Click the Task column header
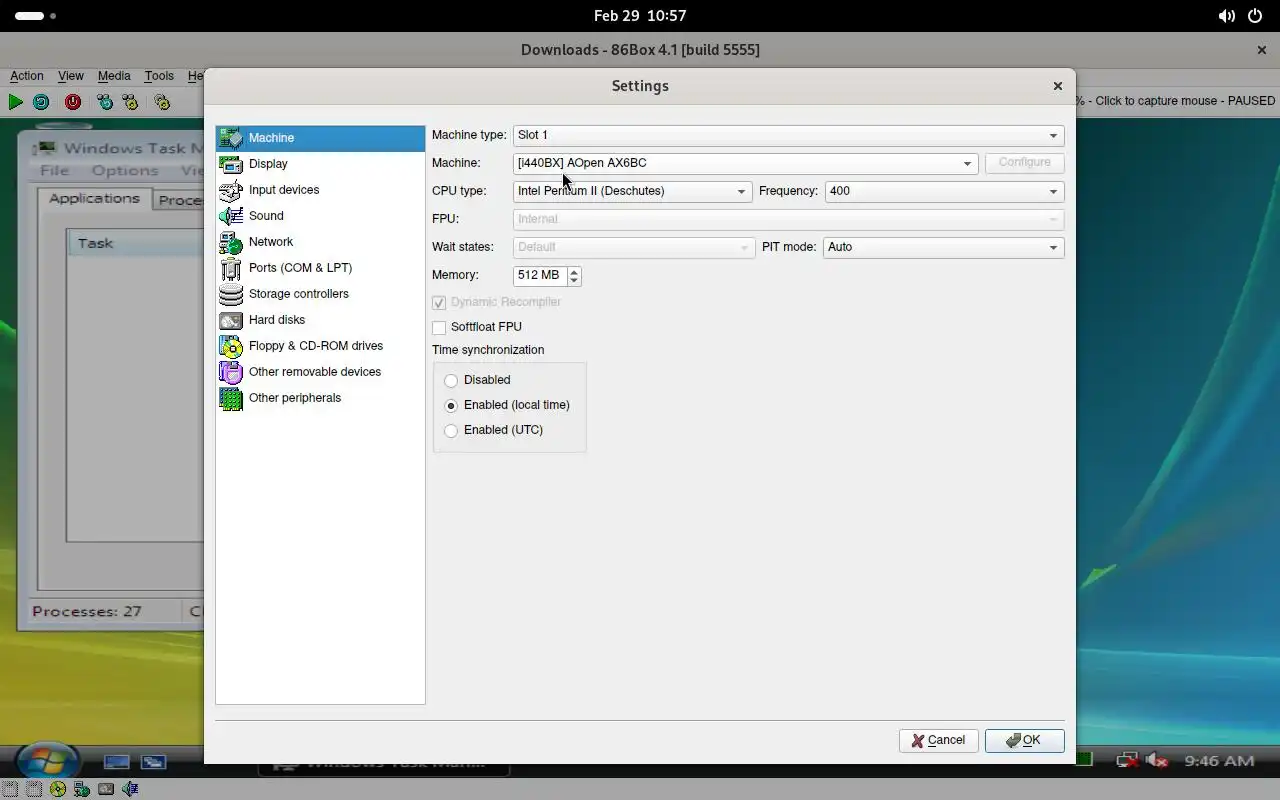This screenshot has height=800, width=1280. point(136,243)
